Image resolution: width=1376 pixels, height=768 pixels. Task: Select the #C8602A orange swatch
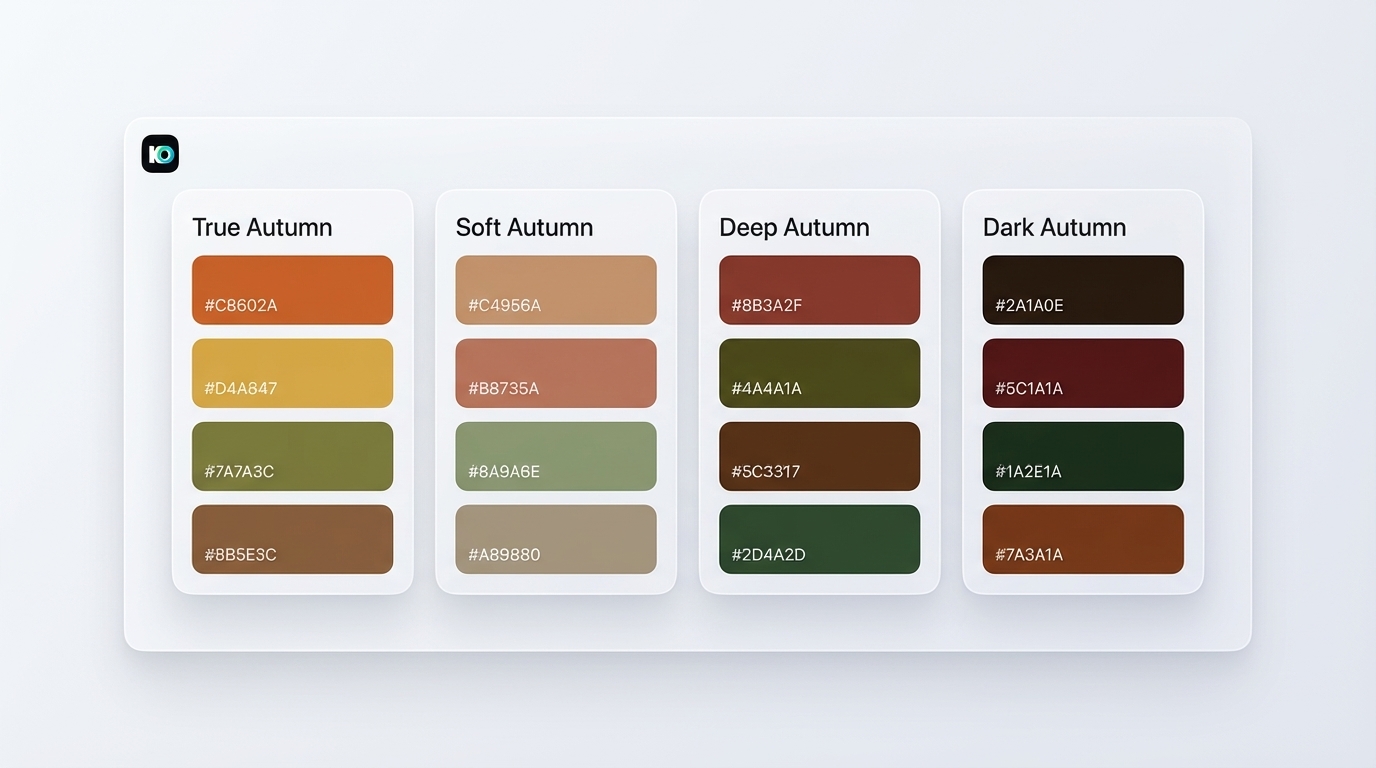point(292,290)
